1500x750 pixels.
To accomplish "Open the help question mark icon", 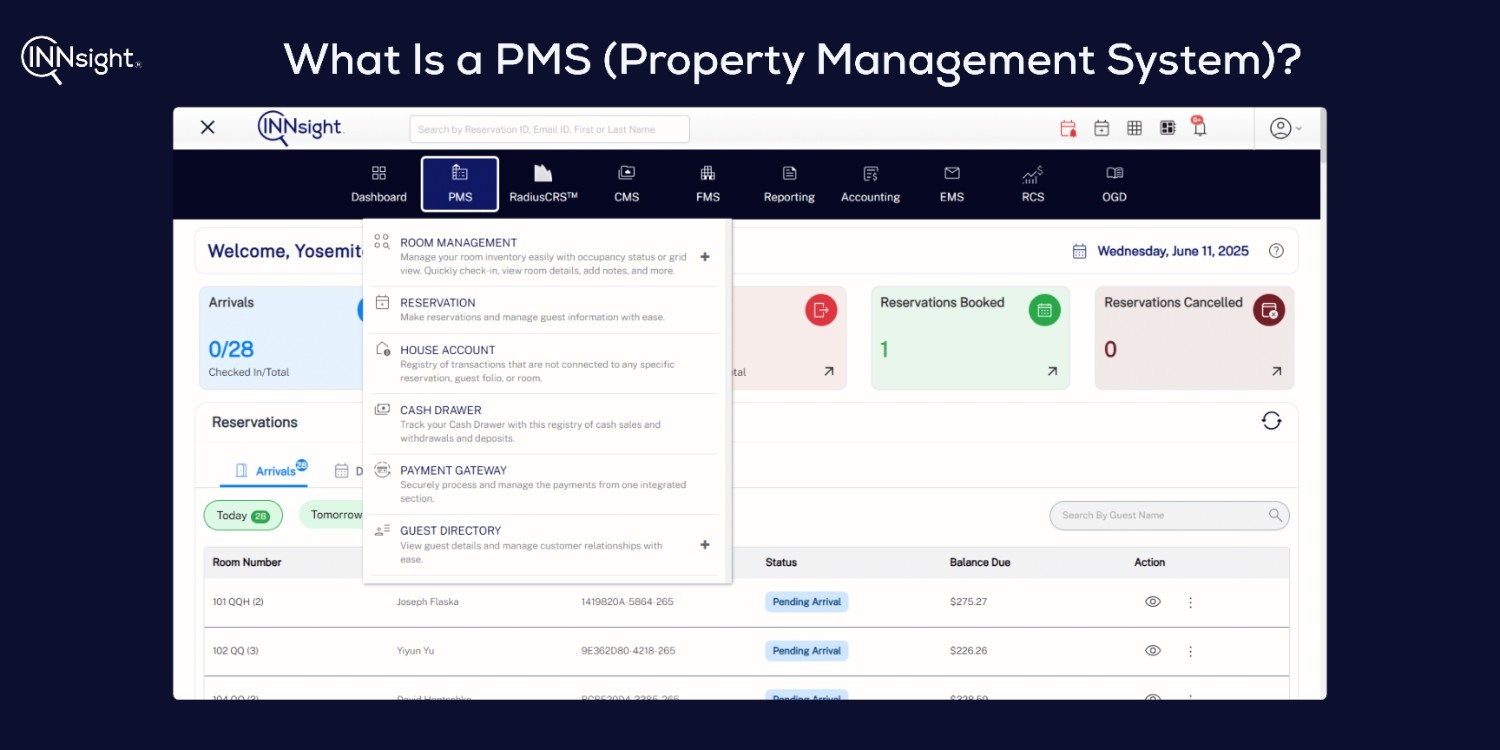I will click(x=1276, y=251).
